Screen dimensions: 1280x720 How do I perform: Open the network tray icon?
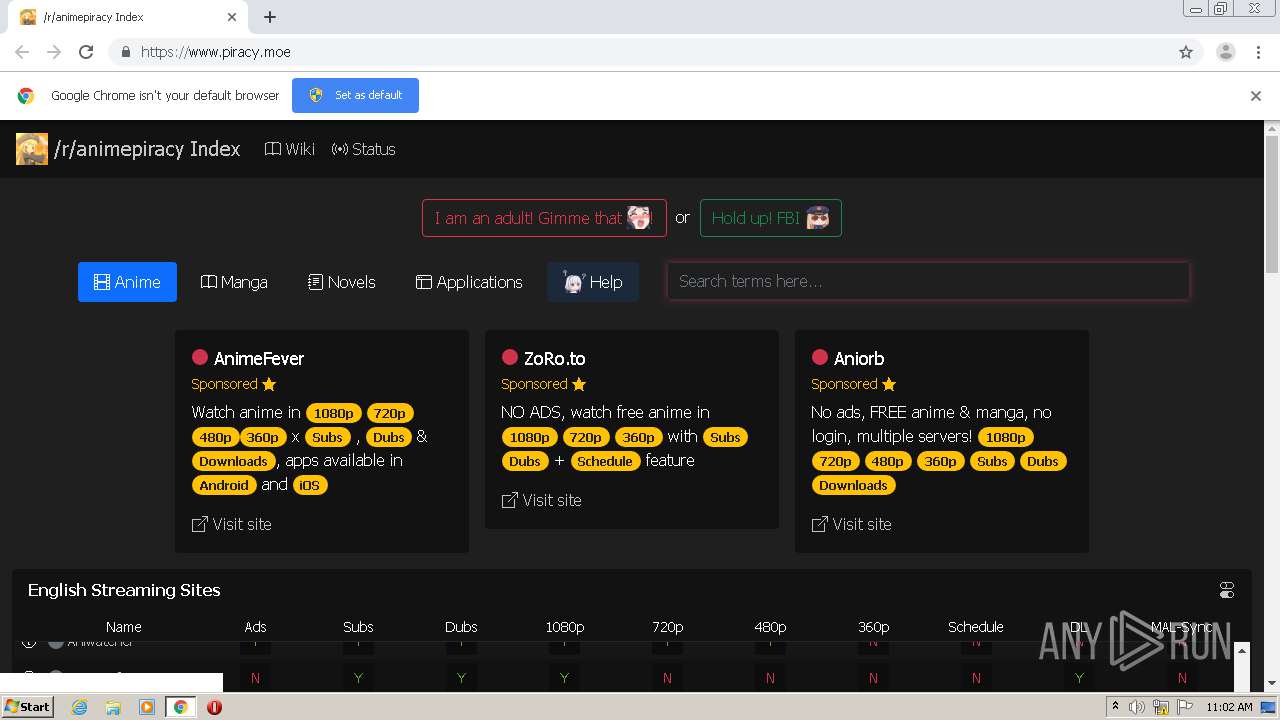[1161, 707]
